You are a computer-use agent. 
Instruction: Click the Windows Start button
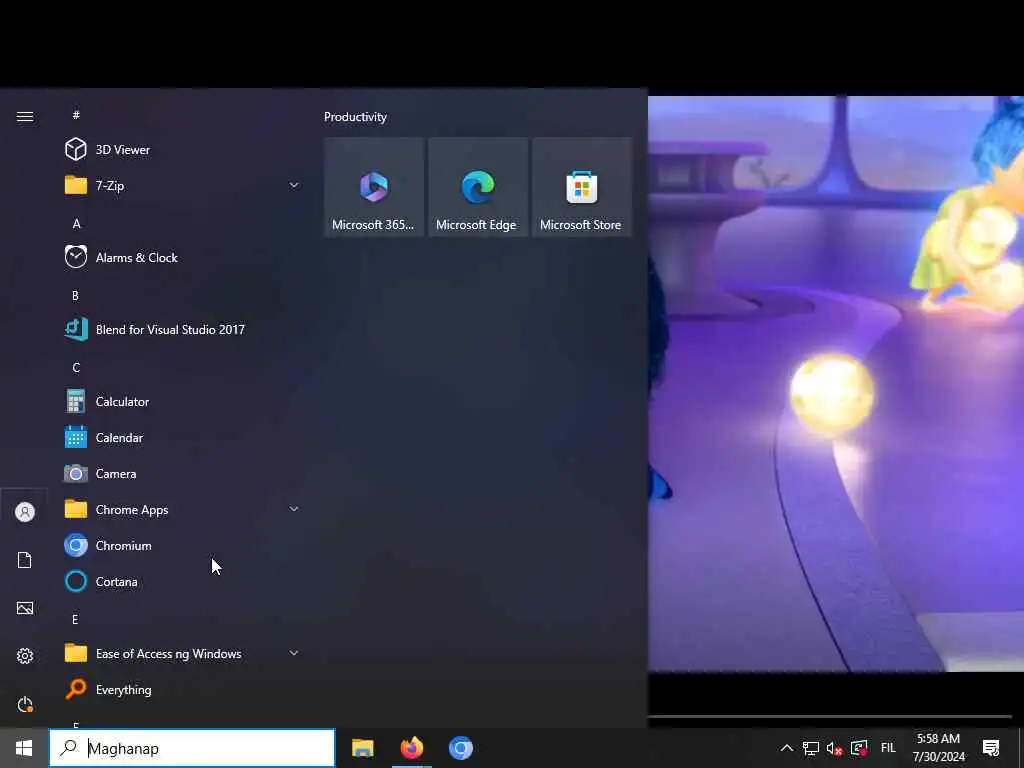click(x=24, y=748)
